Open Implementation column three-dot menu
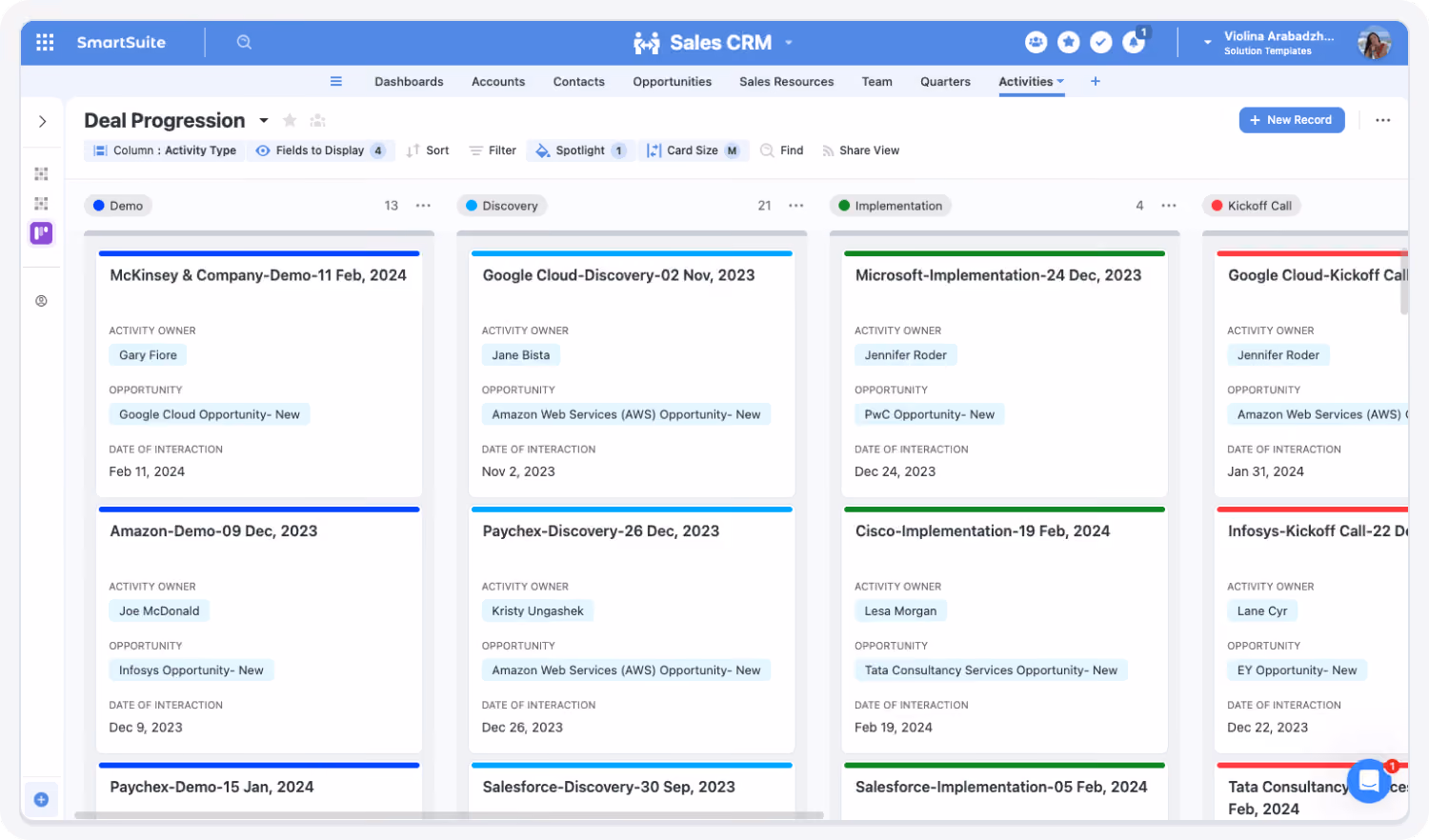 [x=1169, y=206]
